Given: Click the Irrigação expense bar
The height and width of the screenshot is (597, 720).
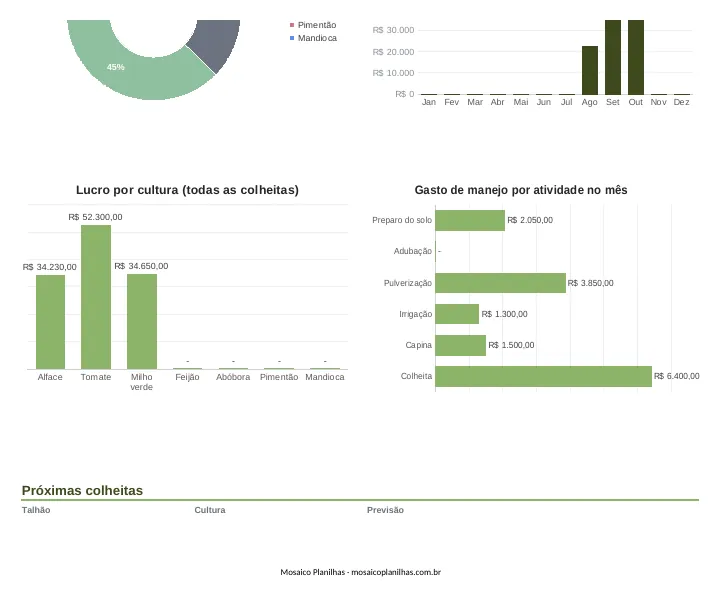Looking at the screenshot, I should (457, 314).
